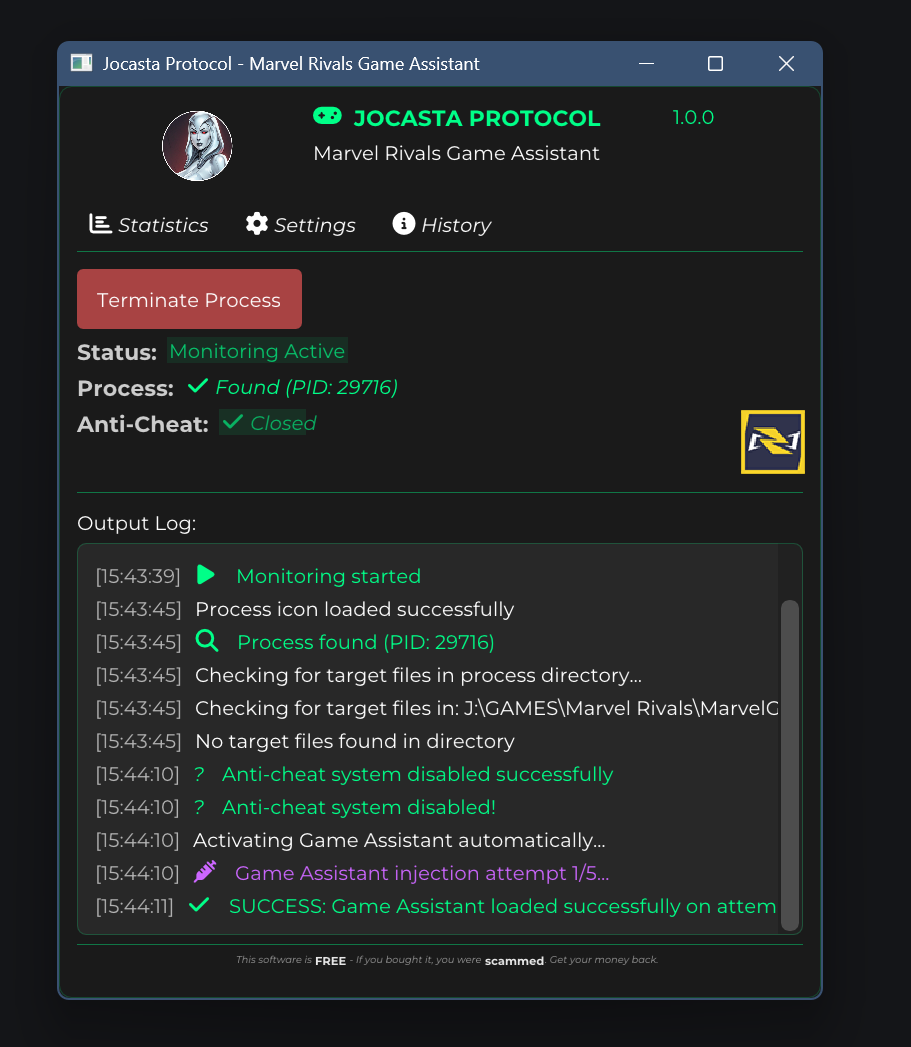Click the scammed refund notice link
This screenshot has height=1047, width=911.
[513, 960]
